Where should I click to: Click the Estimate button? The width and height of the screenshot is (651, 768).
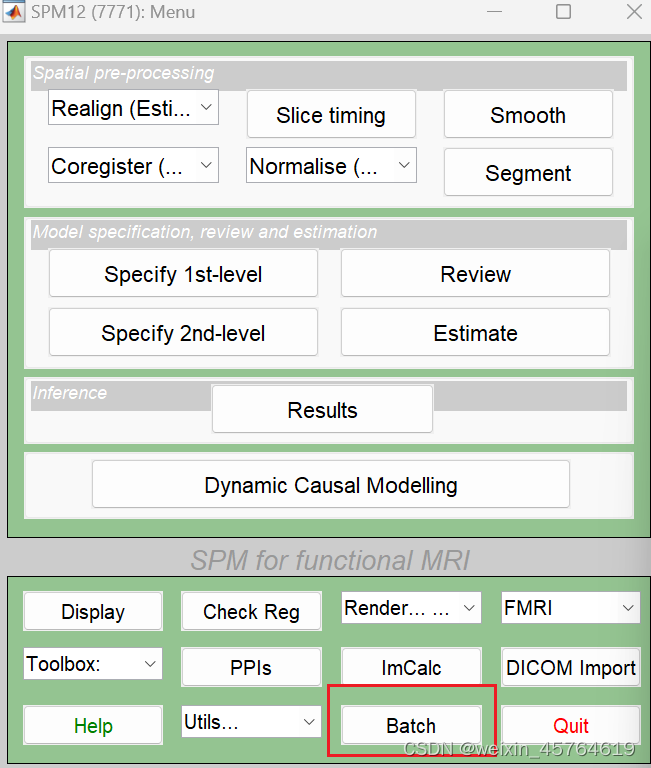(x=475, y=332)
